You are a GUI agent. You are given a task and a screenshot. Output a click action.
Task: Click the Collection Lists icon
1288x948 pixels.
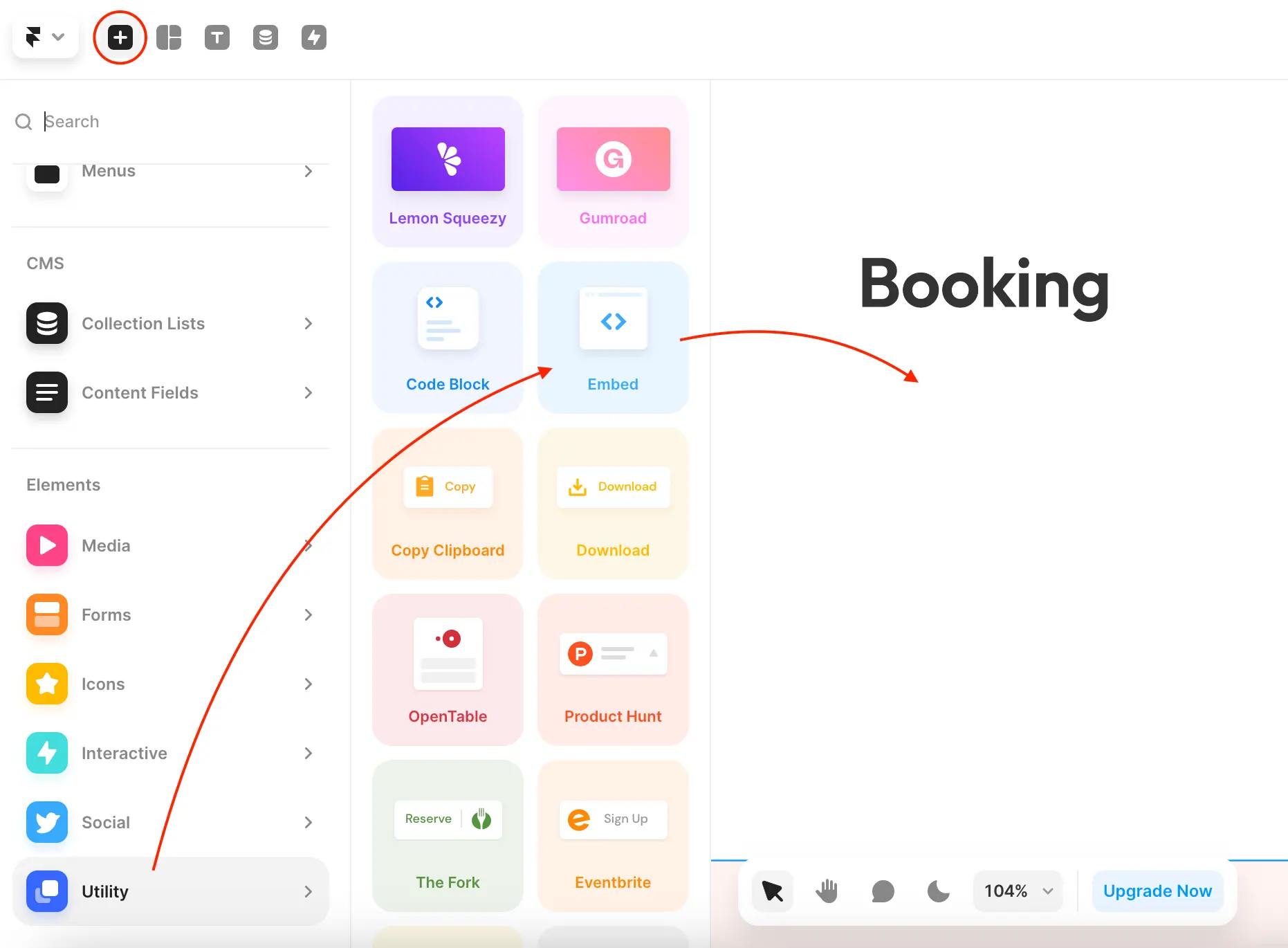tap(47, 323)
